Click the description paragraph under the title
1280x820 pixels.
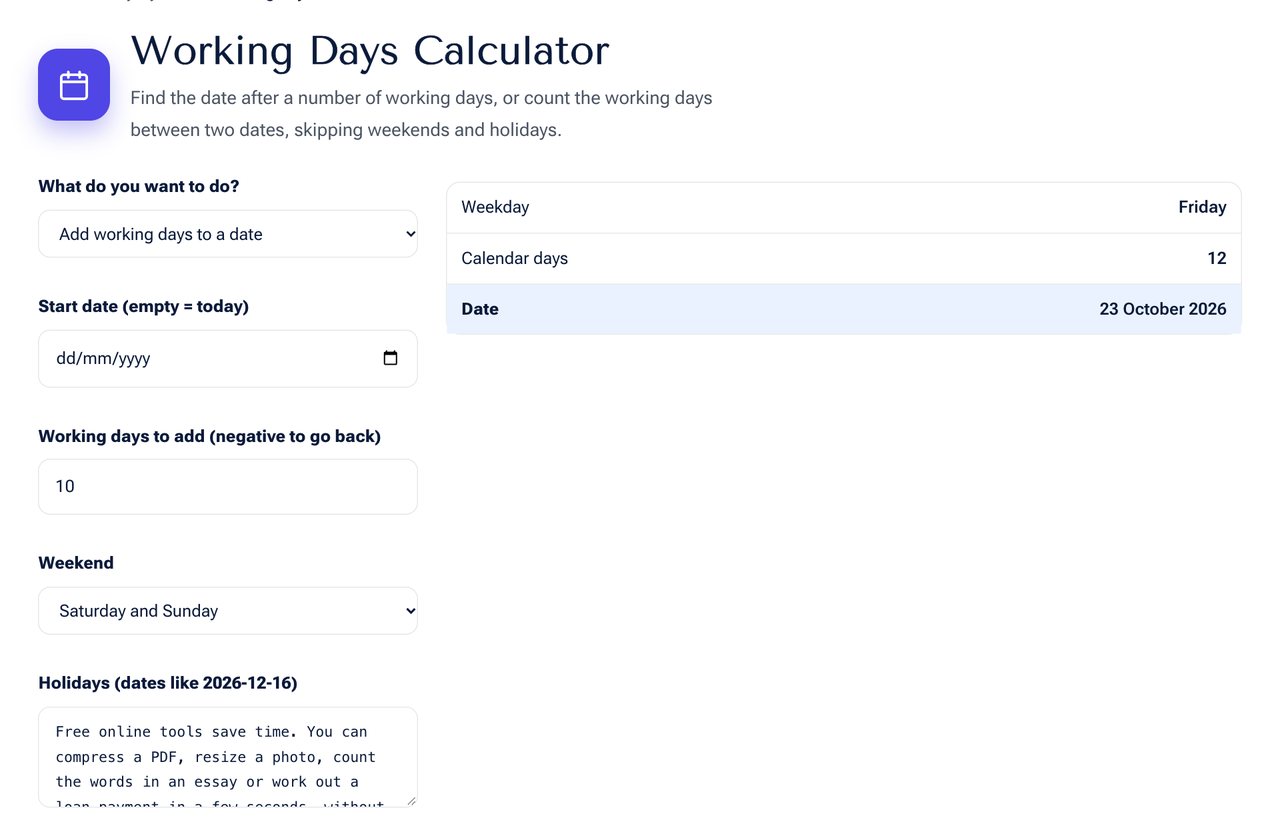coord(421,114)
